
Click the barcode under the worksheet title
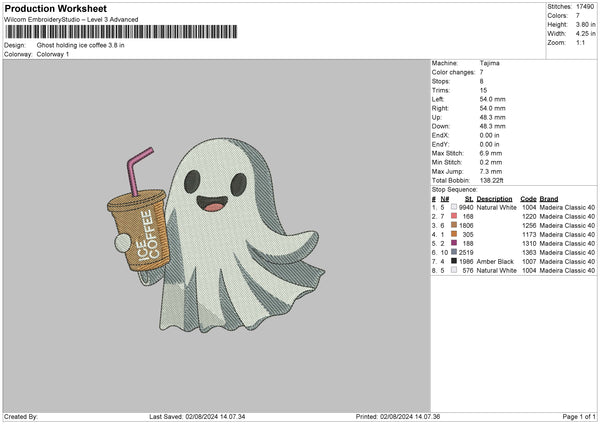pos(121,32)
